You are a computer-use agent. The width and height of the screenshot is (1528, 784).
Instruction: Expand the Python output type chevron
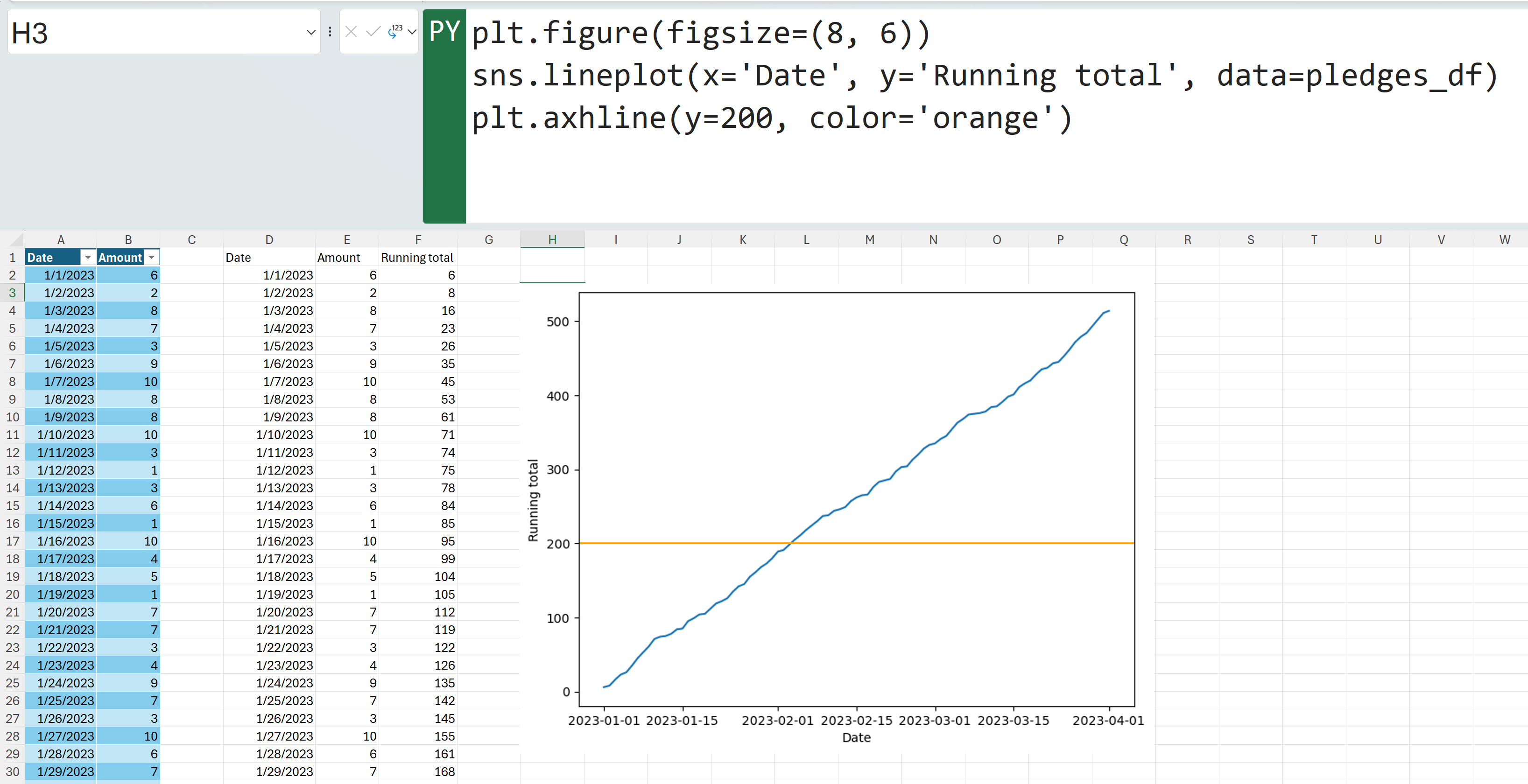tap(412, 32)
